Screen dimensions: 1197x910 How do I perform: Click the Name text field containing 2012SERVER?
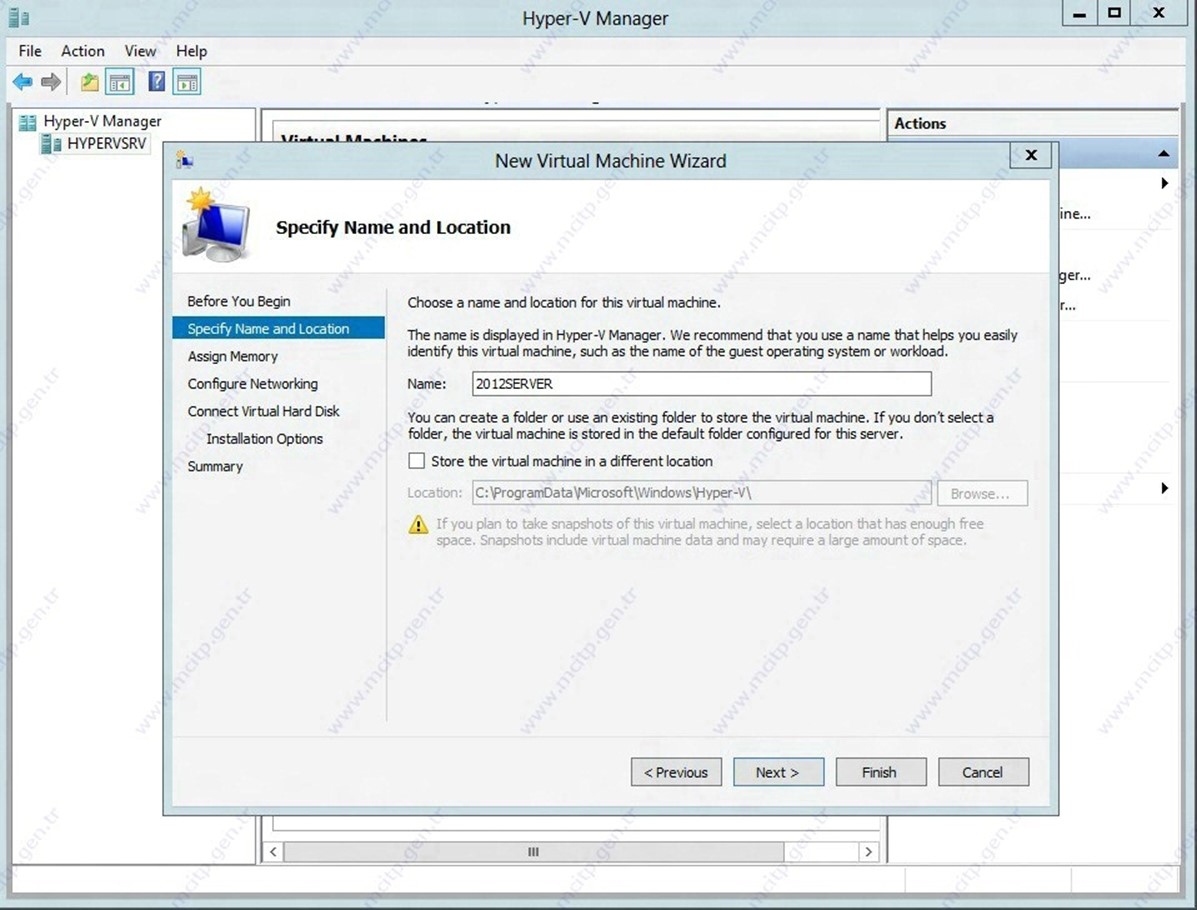(x=702, y=384)
